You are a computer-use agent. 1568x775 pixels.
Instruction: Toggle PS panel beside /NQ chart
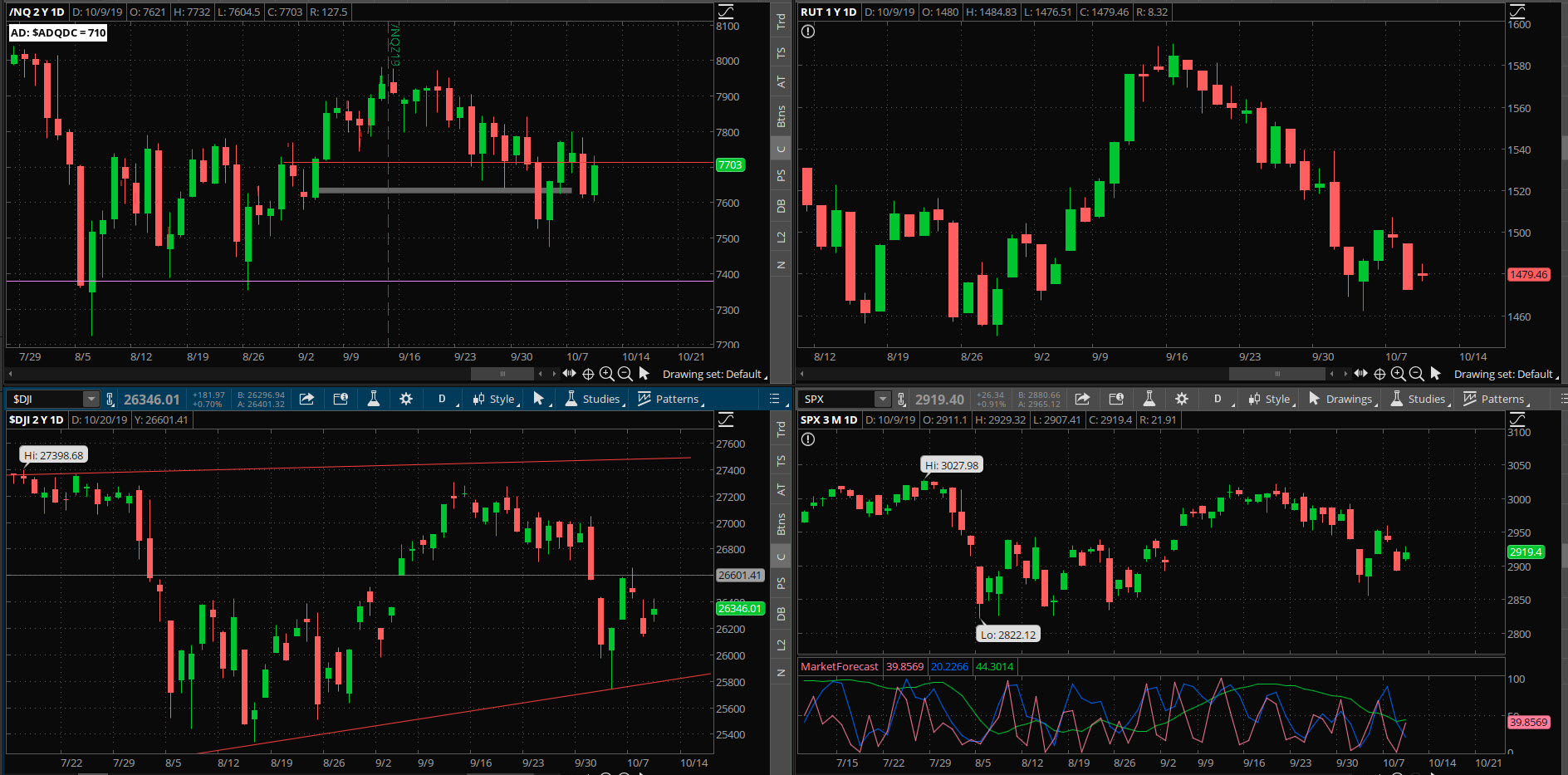tap(781, 175)
